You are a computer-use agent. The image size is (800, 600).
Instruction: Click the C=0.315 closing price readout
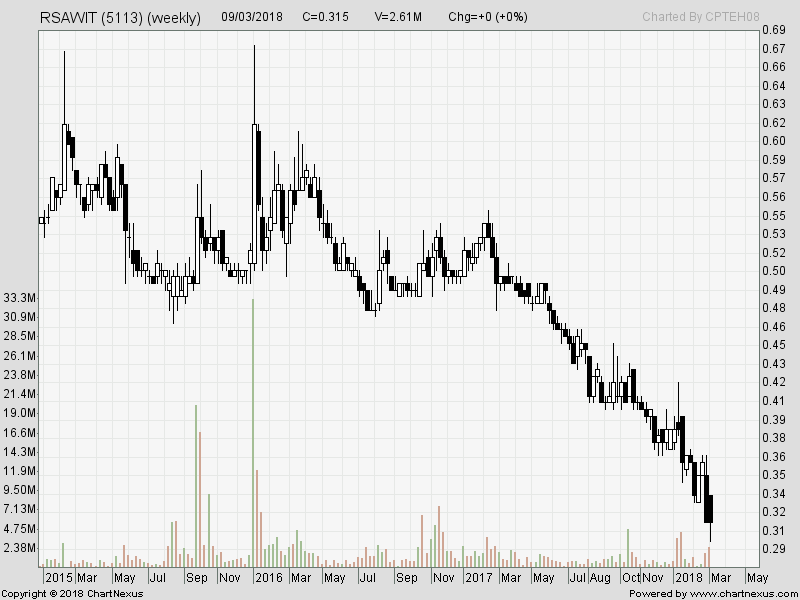coord(324,16)
